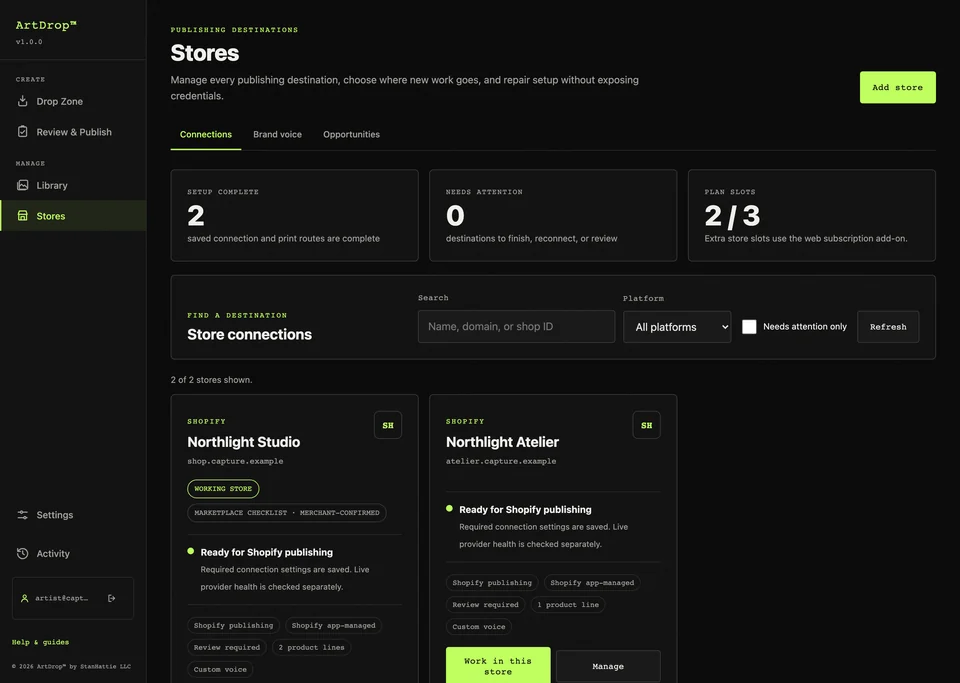Viewport: 960px width, 683px height.
Task: Click the Stores shop icon in sidebar
Action: click(x=23, y=215)
